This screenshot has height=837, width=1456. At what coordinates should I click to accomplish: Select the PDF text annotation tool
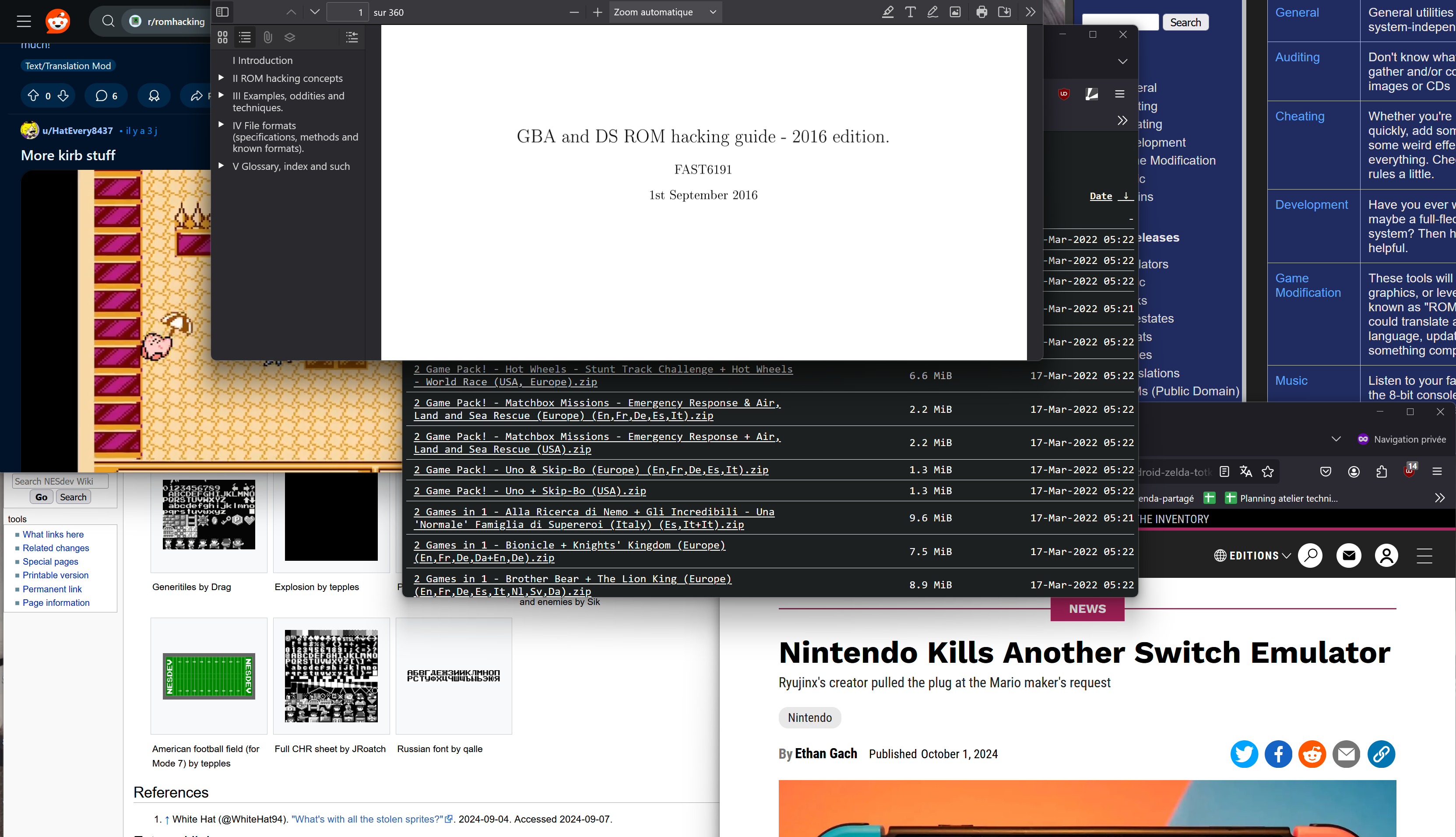click(x=910, y=12)
